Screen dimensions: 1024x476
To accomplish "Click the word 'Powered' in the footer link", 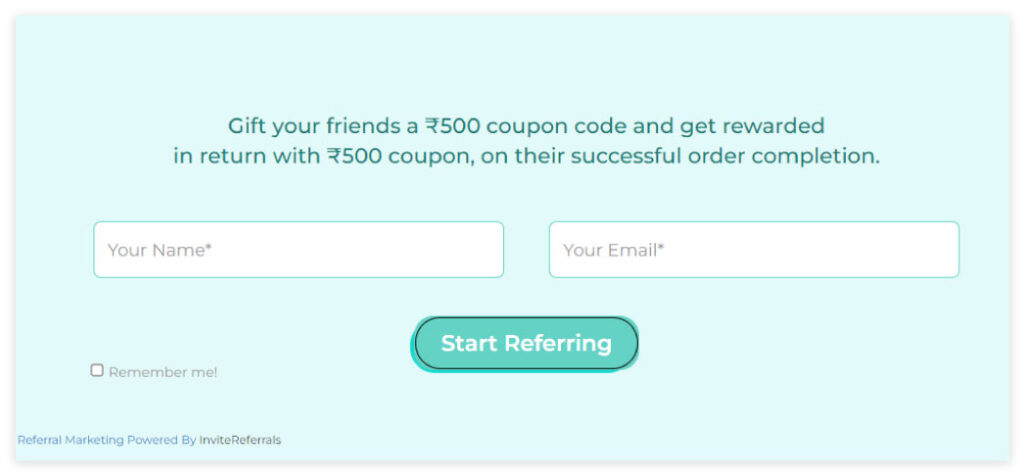I will tap(152, 440).
